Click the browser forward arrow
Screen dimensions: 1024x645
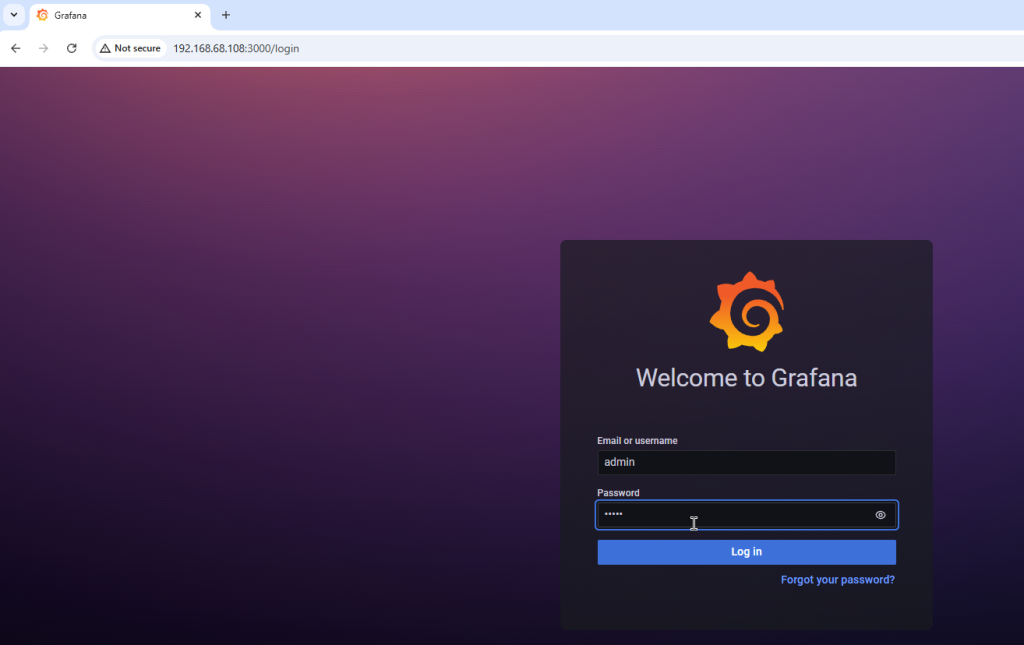[x=43, y=48]
